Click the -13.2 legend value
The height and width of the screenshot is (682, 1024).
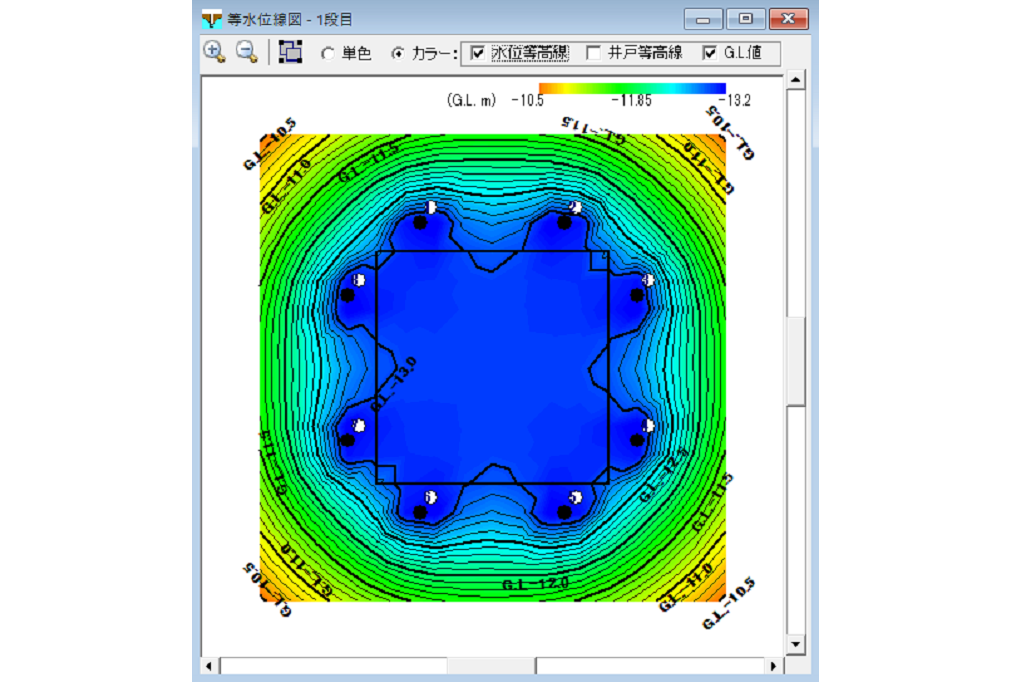[735, 101]
